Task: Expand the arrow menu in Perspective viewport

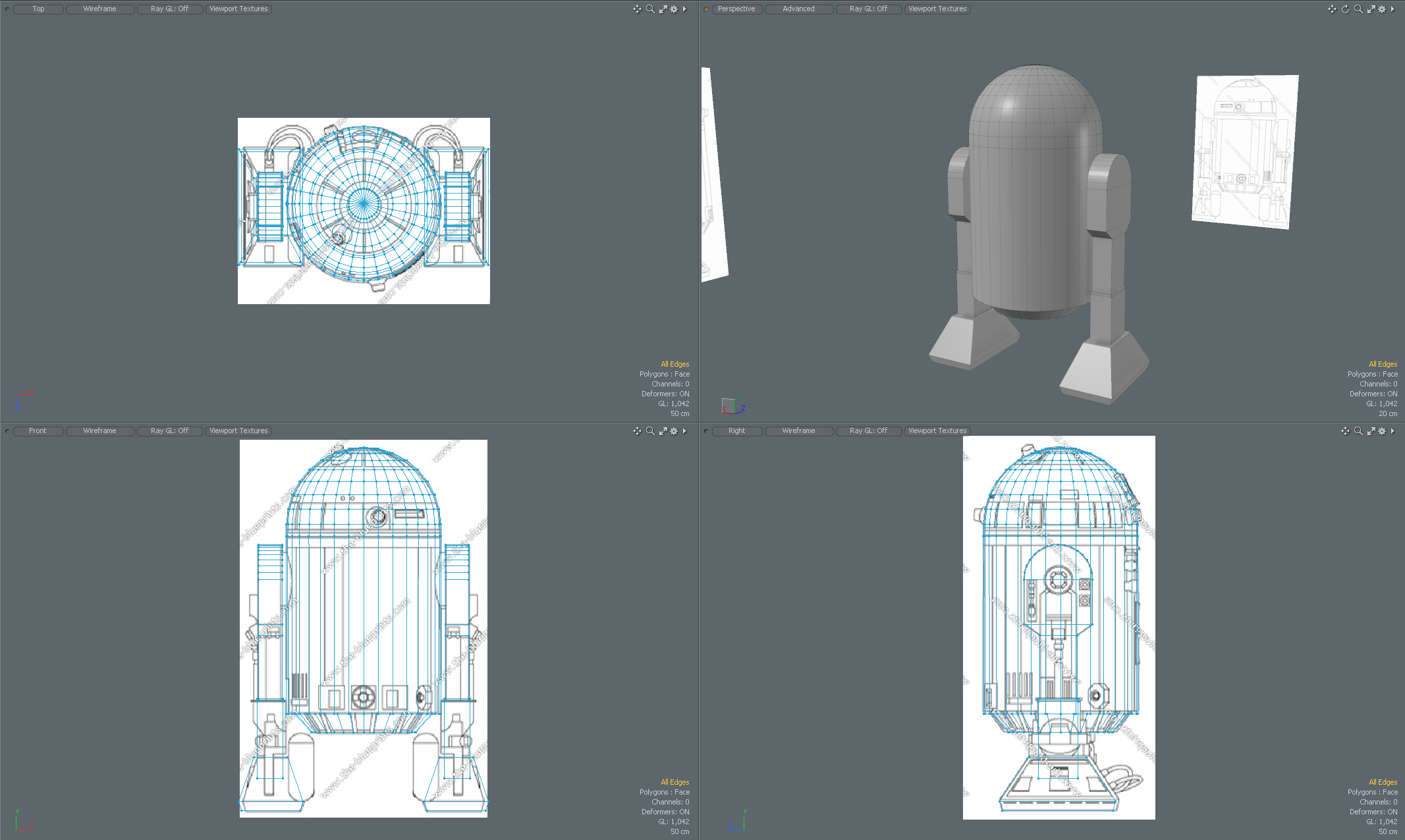Action: click(1392, 9)
